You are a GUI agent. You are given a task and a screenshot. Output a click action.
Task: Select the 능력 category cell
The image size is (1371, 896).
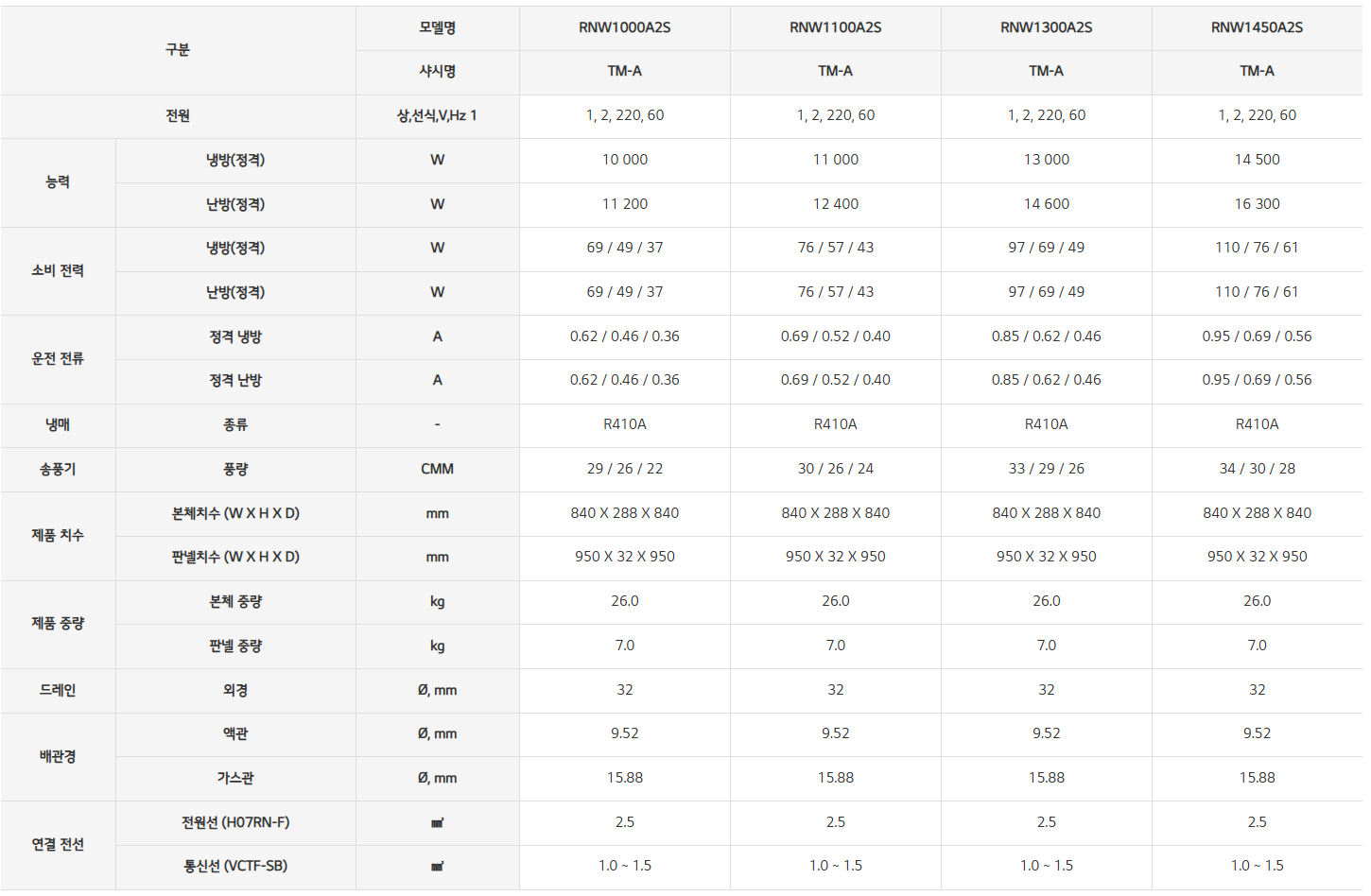(x=58, y=181)
